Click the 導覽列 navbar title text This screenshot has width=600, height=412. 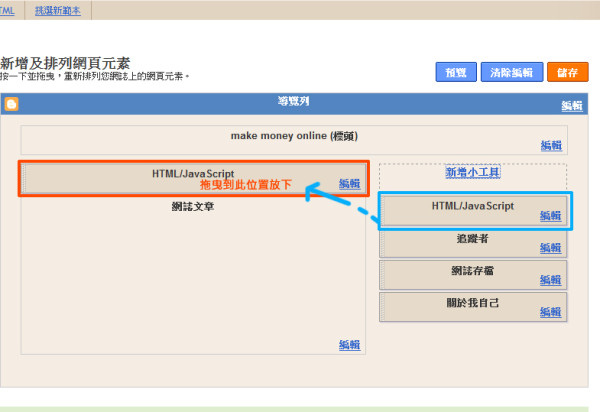point(293,101)
